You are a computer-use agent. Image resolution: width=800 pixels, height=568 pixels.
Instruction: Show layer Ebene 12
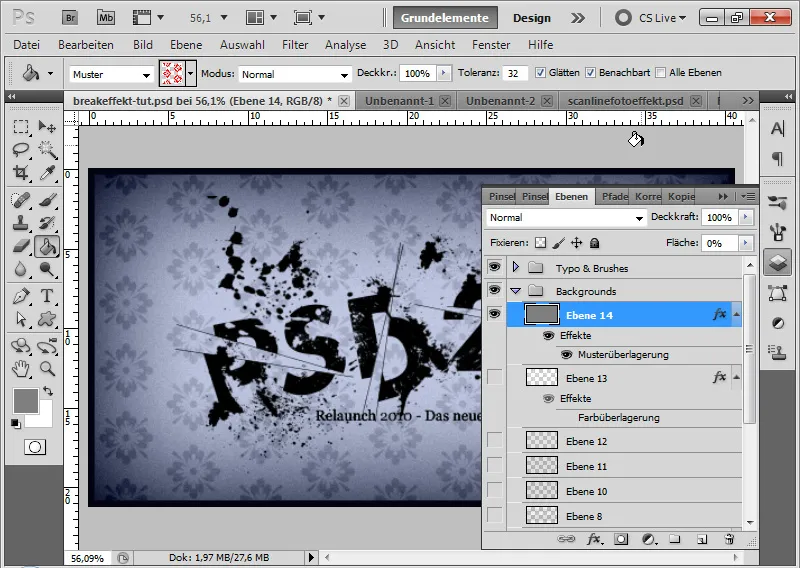[494, 440]
